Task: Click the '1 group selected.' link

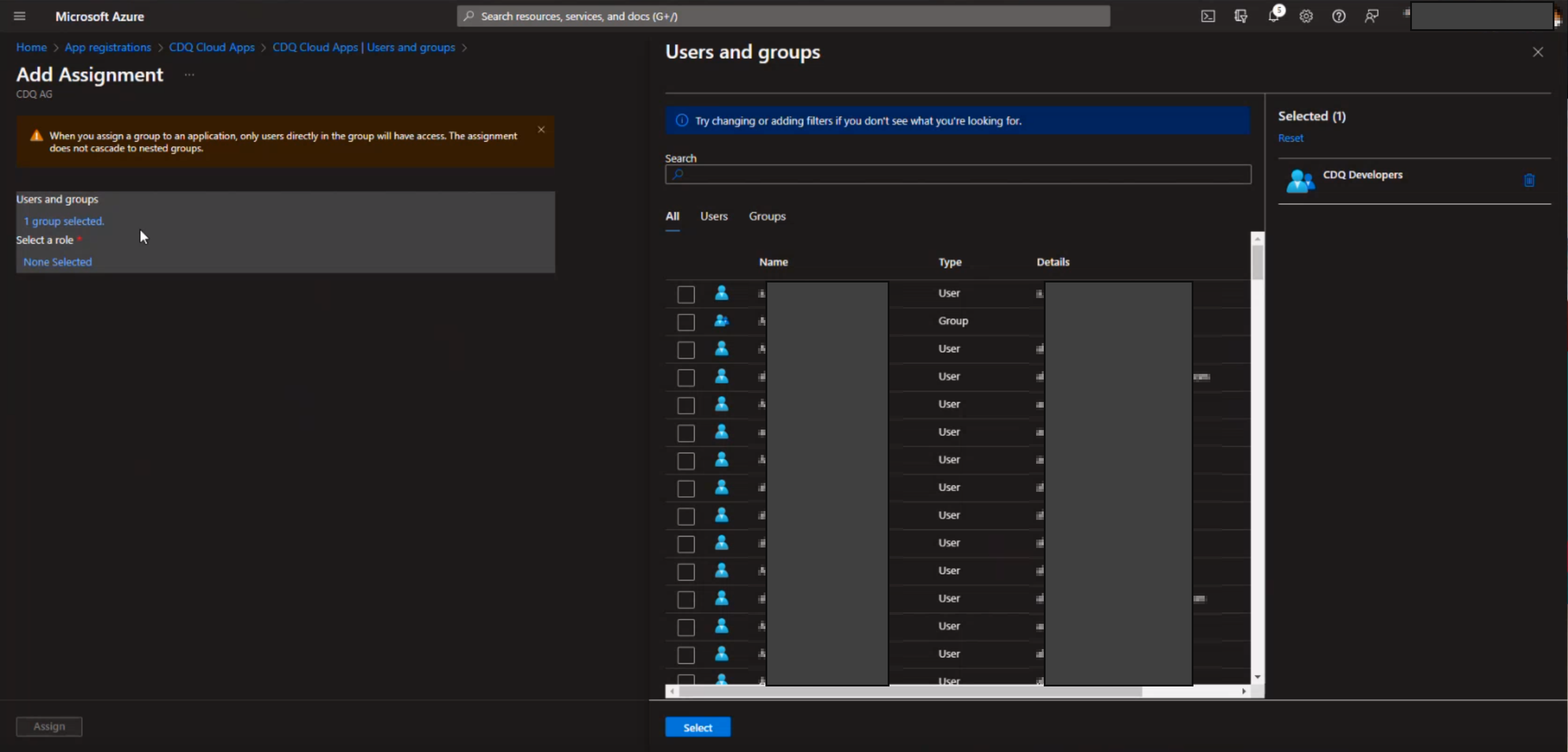Action: (x=64, y=222)
